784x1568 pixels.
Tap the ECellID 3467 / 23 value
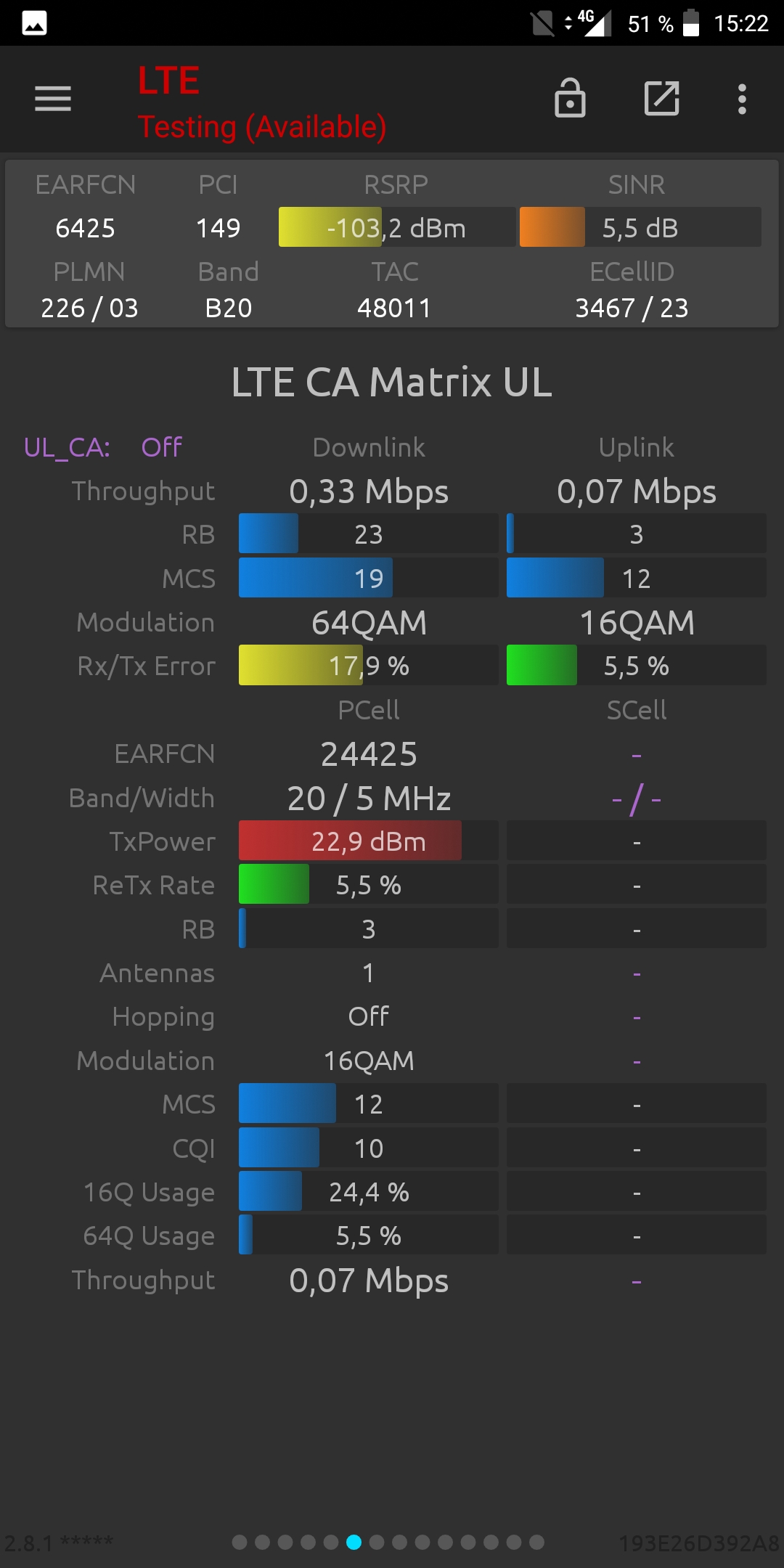tap(632, 308)
